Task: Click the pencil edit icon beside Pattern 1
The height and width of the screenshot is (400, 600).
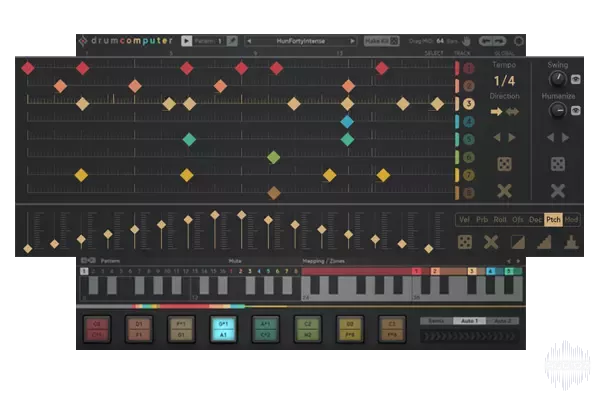Action: pos(232,41)
